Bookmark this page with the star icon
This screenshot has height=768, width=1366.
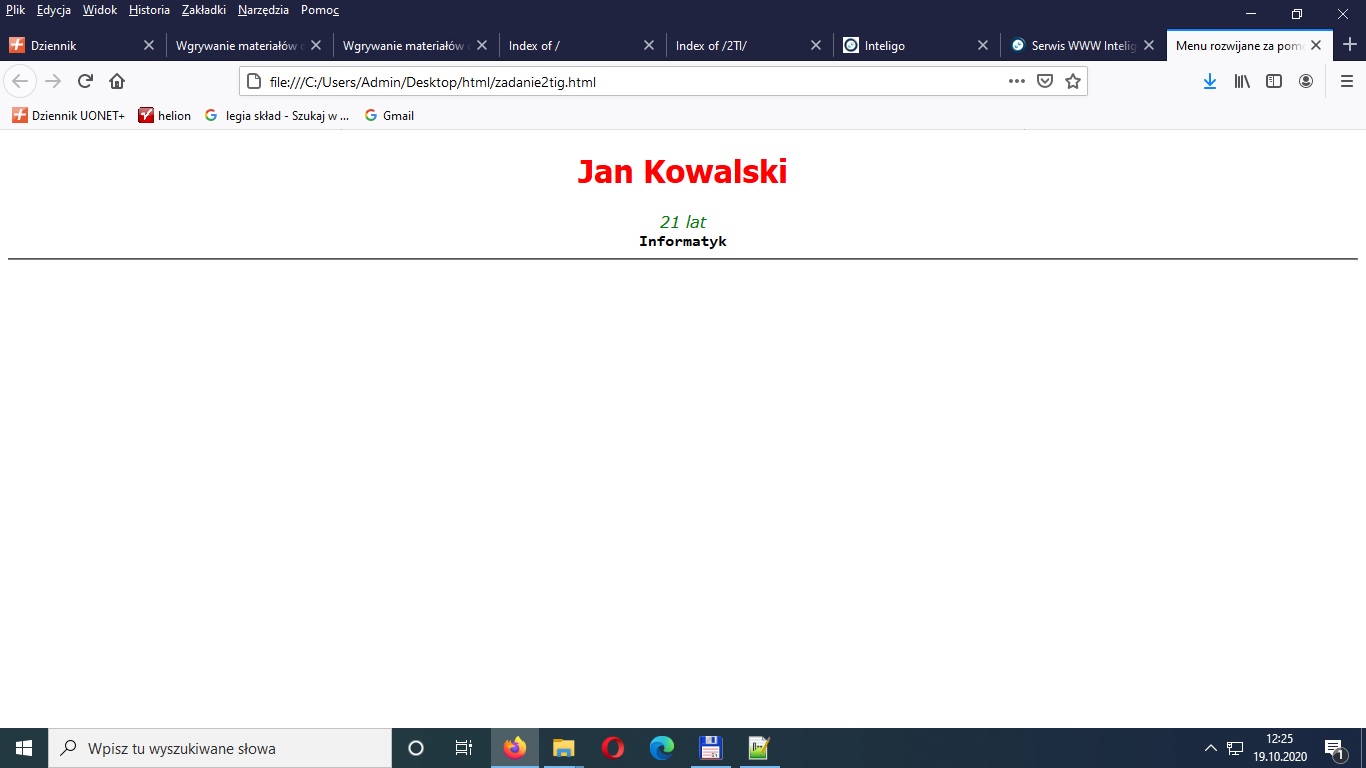click(1073, 81)
